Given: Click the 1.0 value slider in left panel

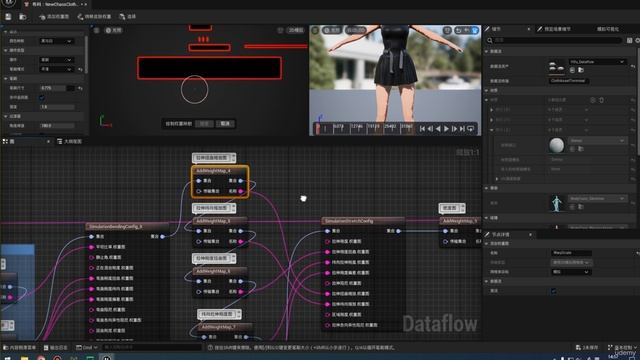Looking at the screenshot, I should 57,107.
